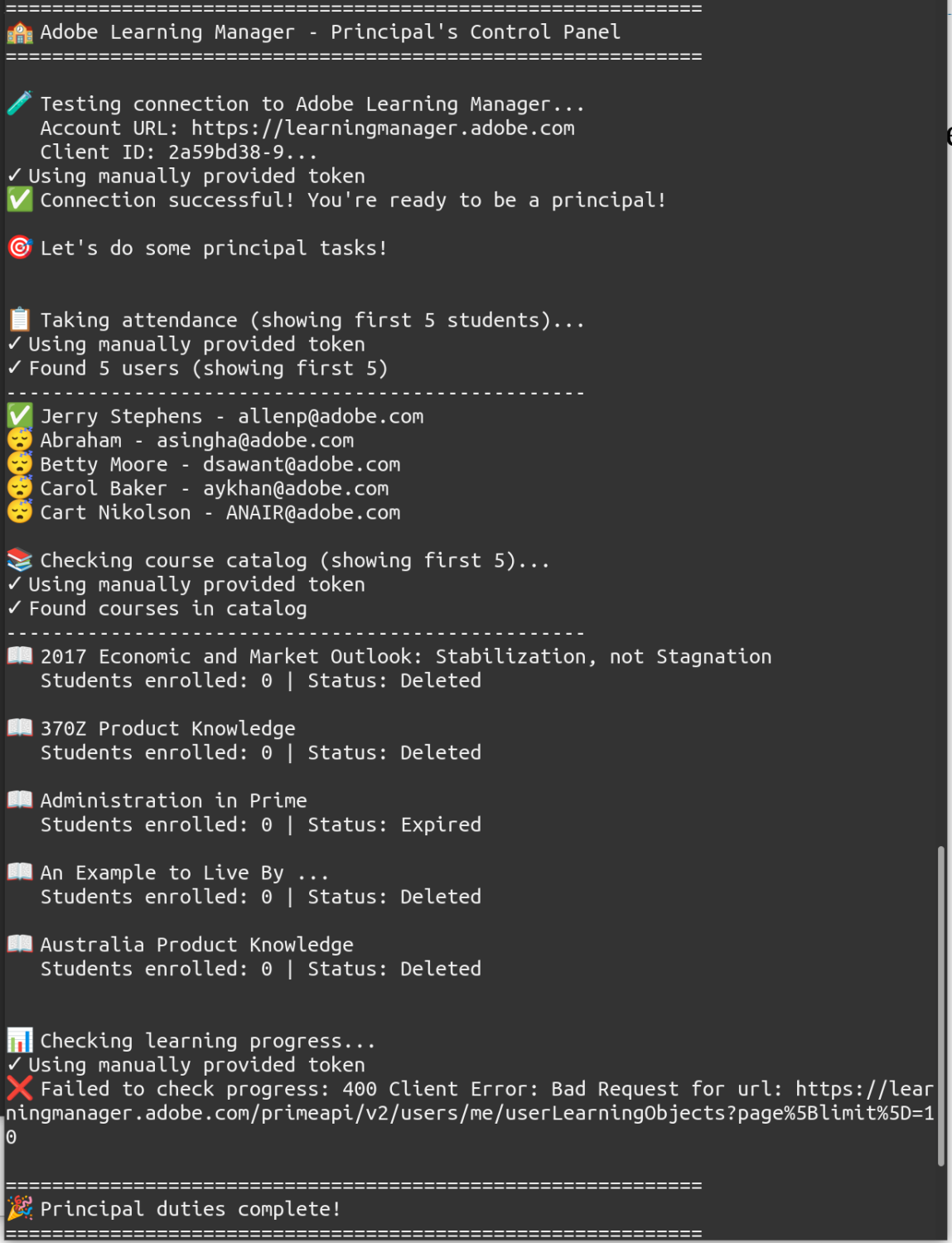The width and height of the screenshot is (952, 1243).
Task: Click the green check beside Connection successful
Action: coord(20,200)
